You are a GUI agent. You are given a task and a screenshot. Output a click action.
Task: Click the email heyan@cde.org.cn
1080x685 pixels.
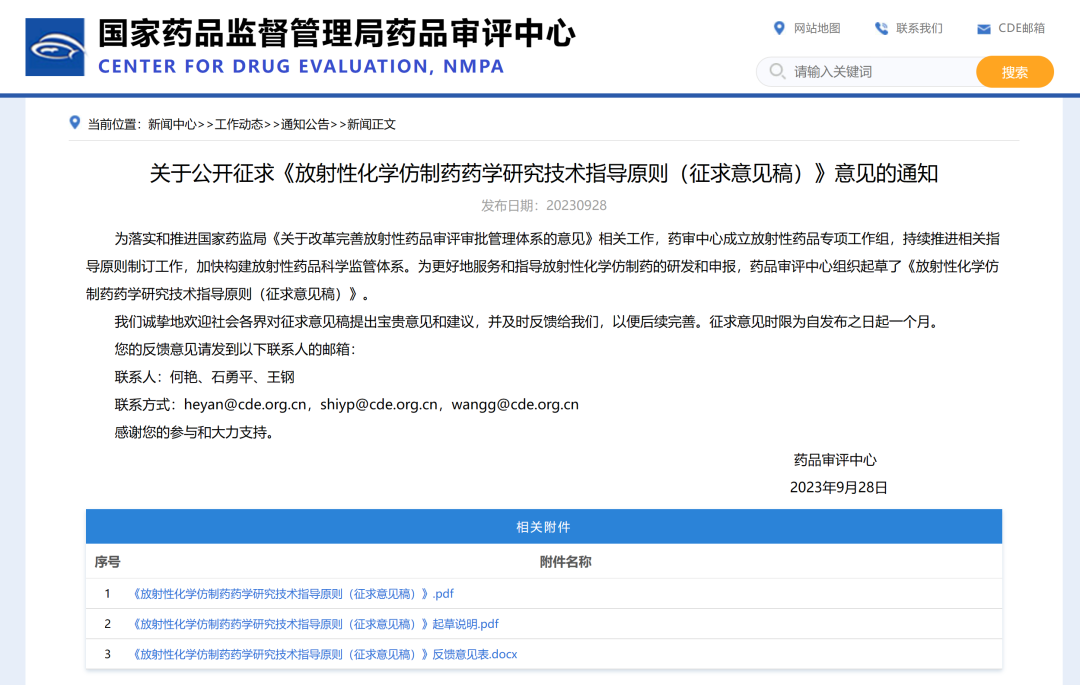pyautogui.click(x=245, y=405)
